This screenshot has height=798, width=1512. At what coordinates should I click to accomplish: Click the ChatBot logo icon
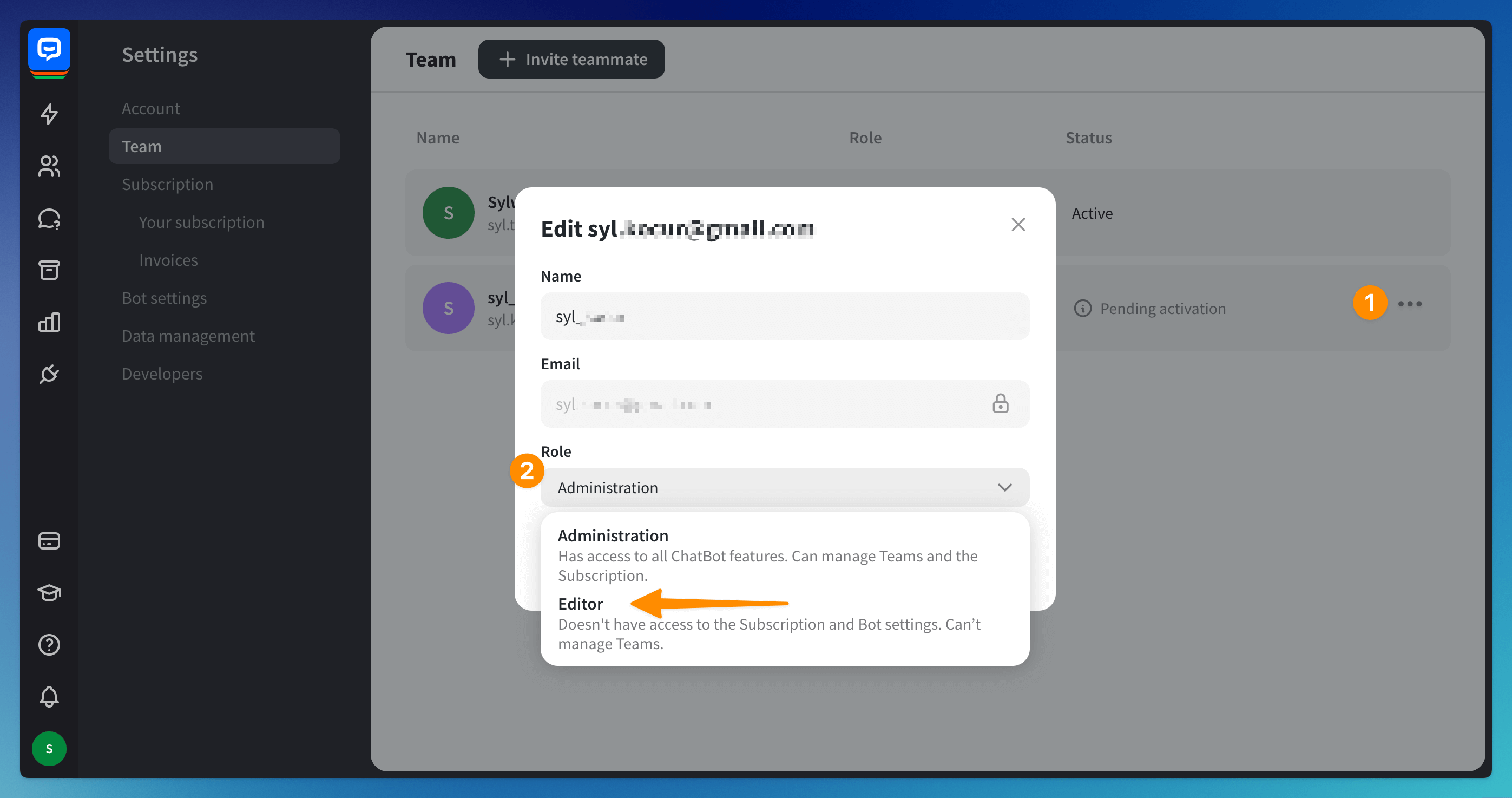click(x=49, y=49)
